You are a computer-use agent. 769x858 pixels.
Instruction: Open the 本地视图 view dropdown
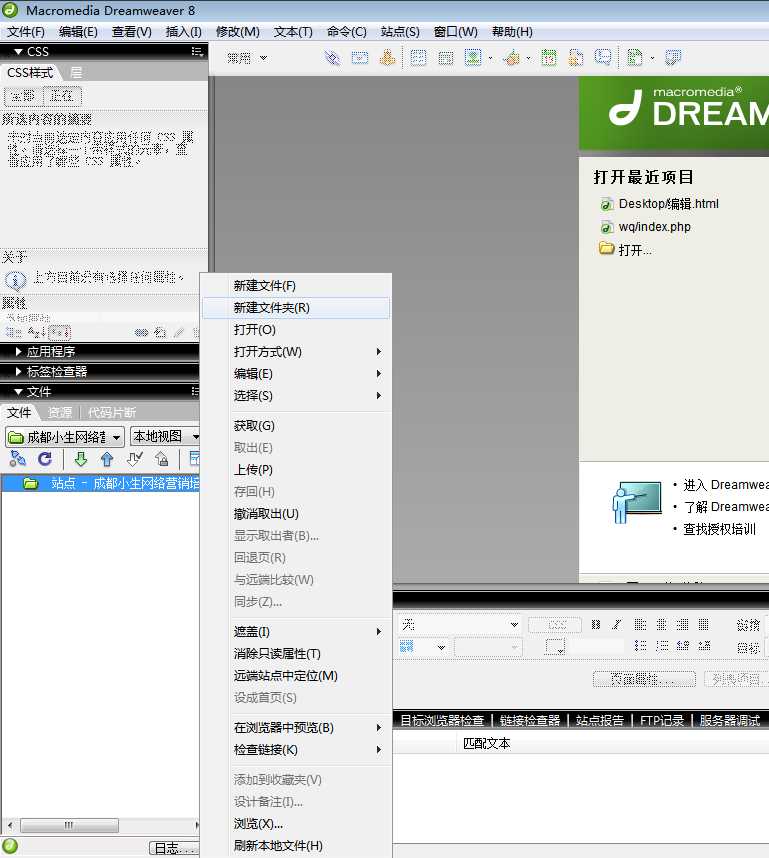point(165,437)
